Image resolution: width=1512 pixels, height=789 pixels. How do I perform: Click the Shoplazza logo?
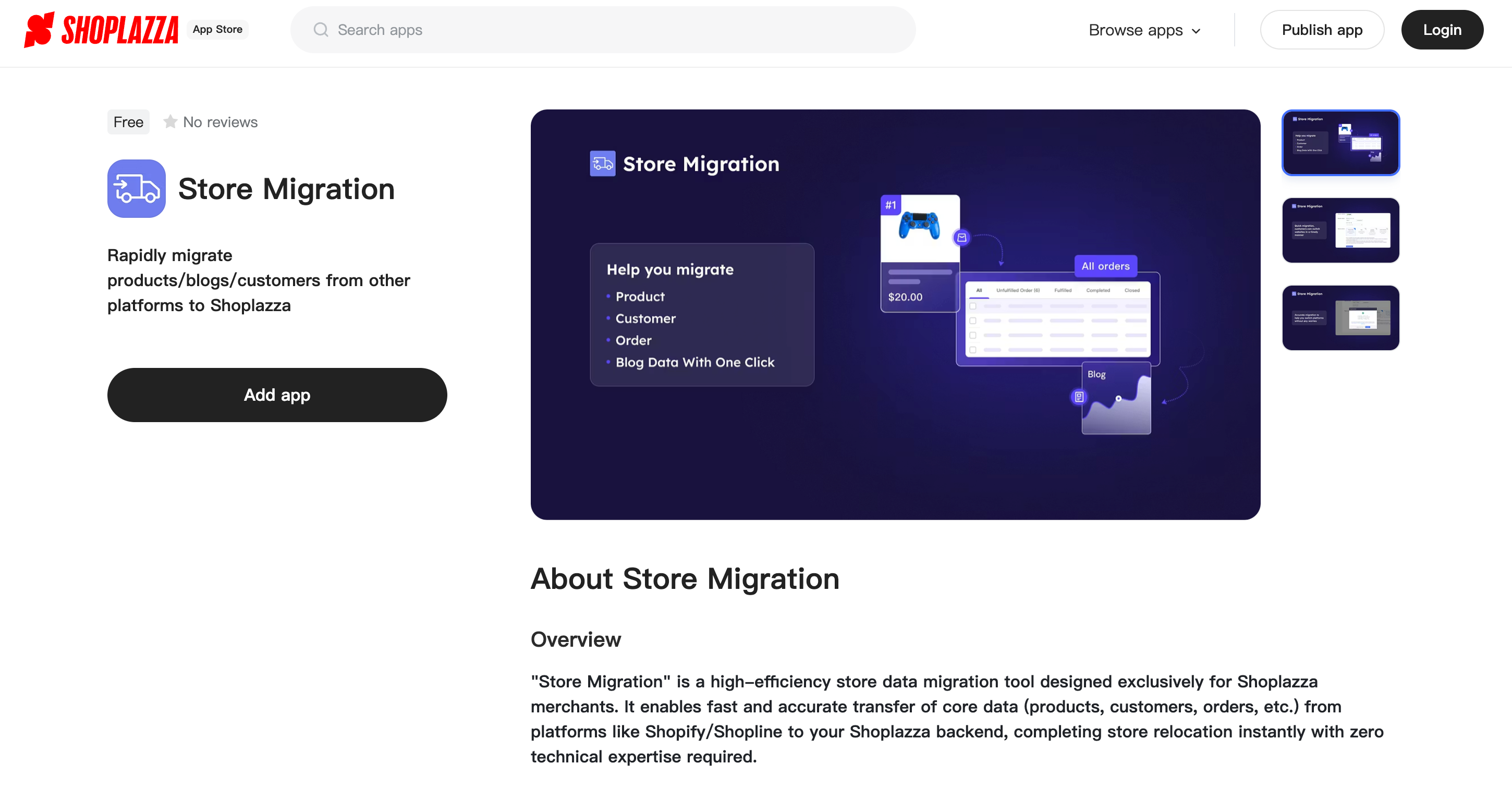101,30
